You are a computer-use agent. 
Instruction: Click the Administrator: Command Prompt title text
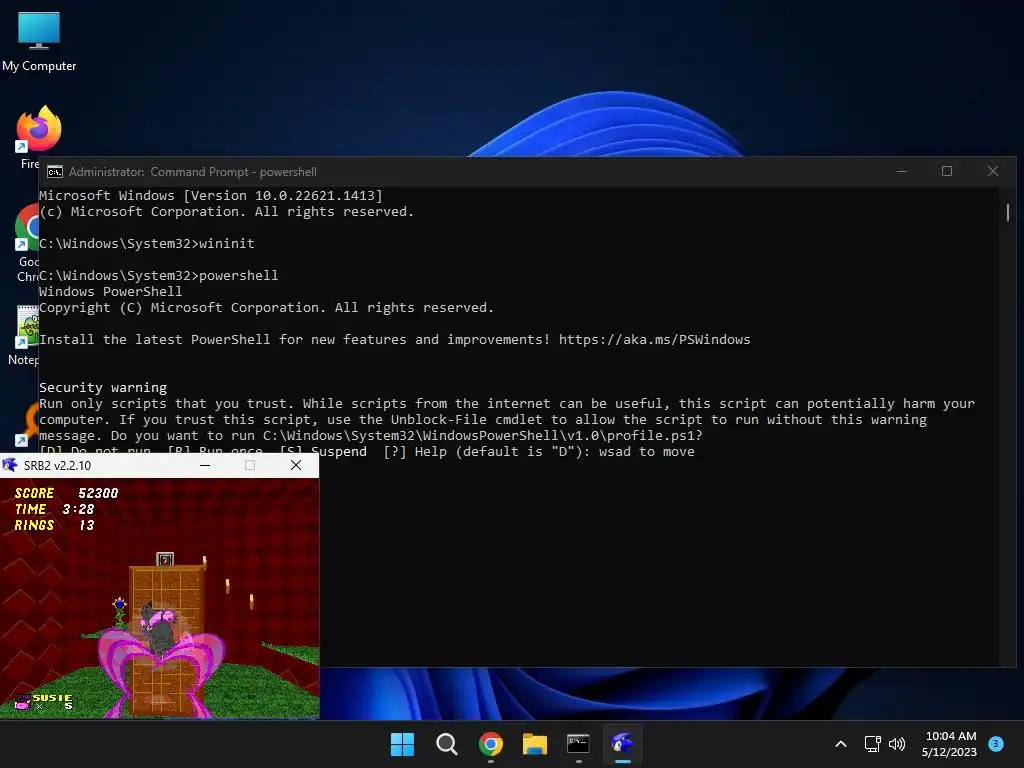(193, 172)
